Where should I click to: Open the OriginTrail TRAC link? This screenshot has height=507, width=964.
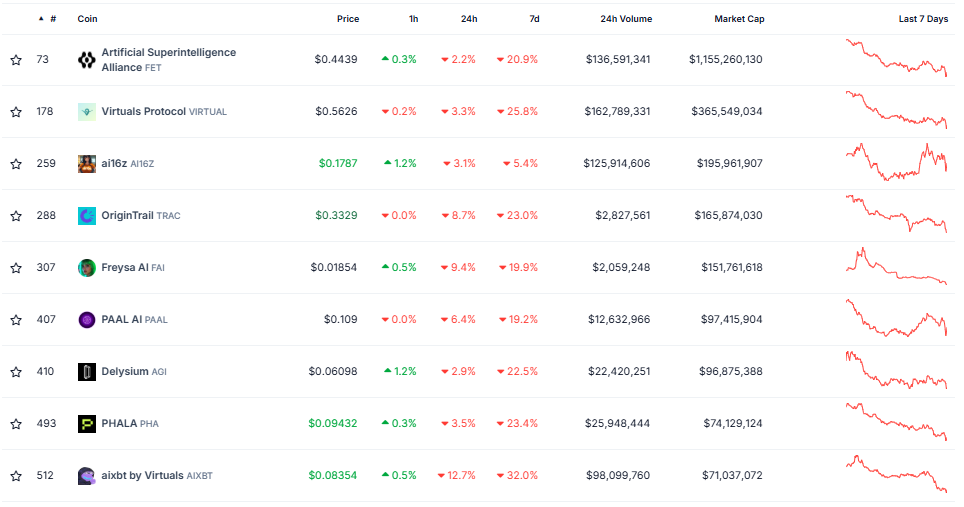click(x=141, y=216)
